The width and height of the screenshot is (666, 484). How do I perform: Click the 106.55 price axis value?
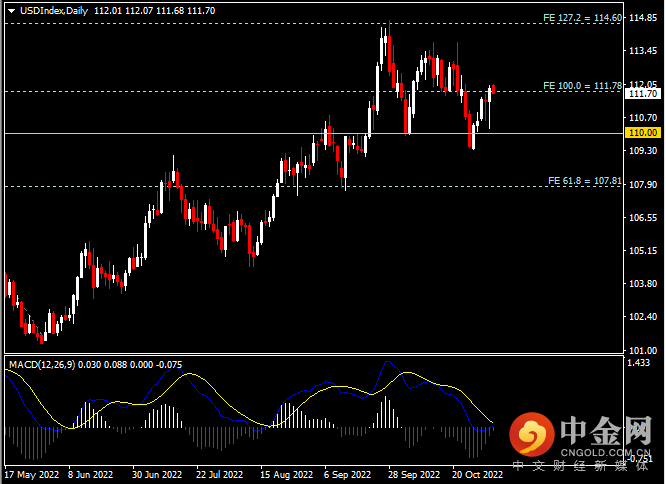(x=643, y=218)
